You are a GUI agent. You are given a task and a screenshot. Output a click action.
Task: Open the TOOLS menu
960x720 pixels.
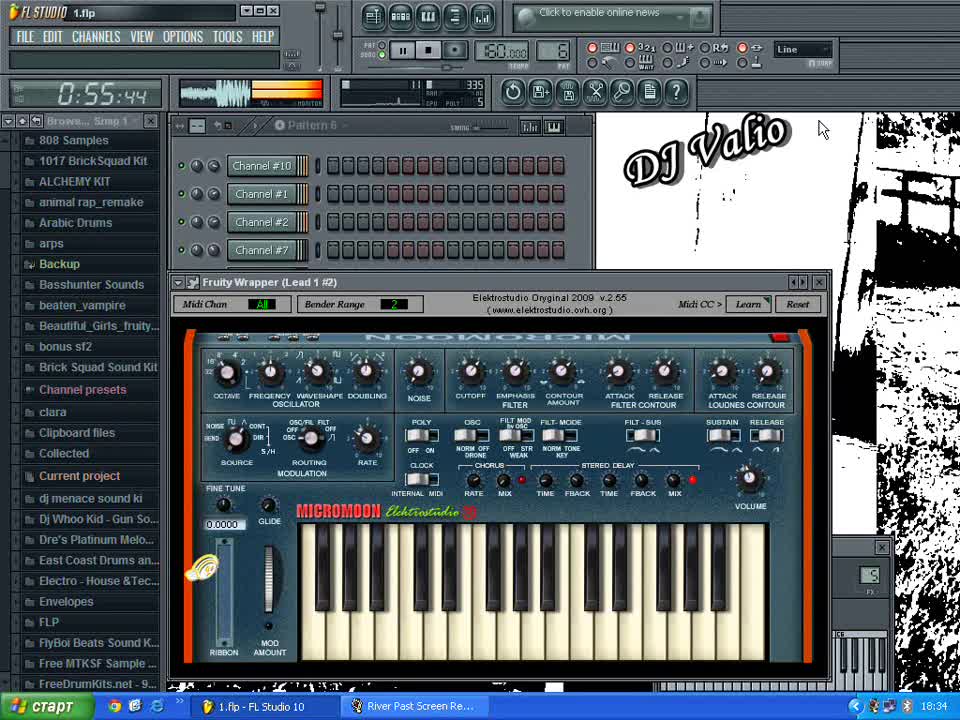tap(228, 37)
